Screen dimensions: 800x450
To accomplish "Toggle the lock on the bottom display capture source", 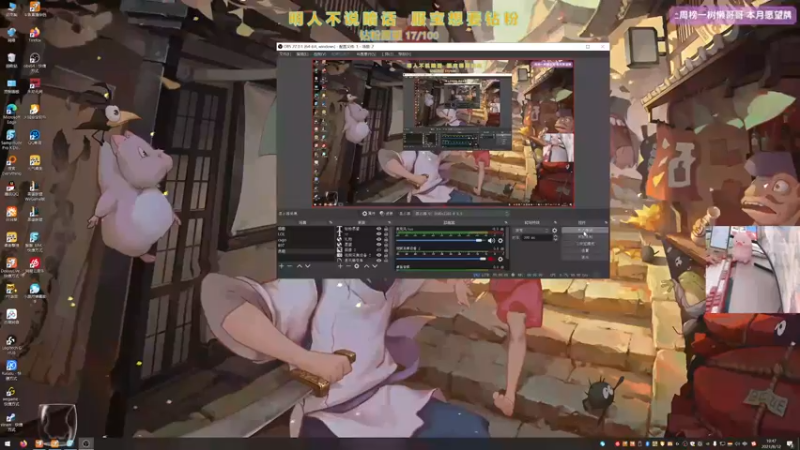I will pyautogui.click(x=386, y=261).
